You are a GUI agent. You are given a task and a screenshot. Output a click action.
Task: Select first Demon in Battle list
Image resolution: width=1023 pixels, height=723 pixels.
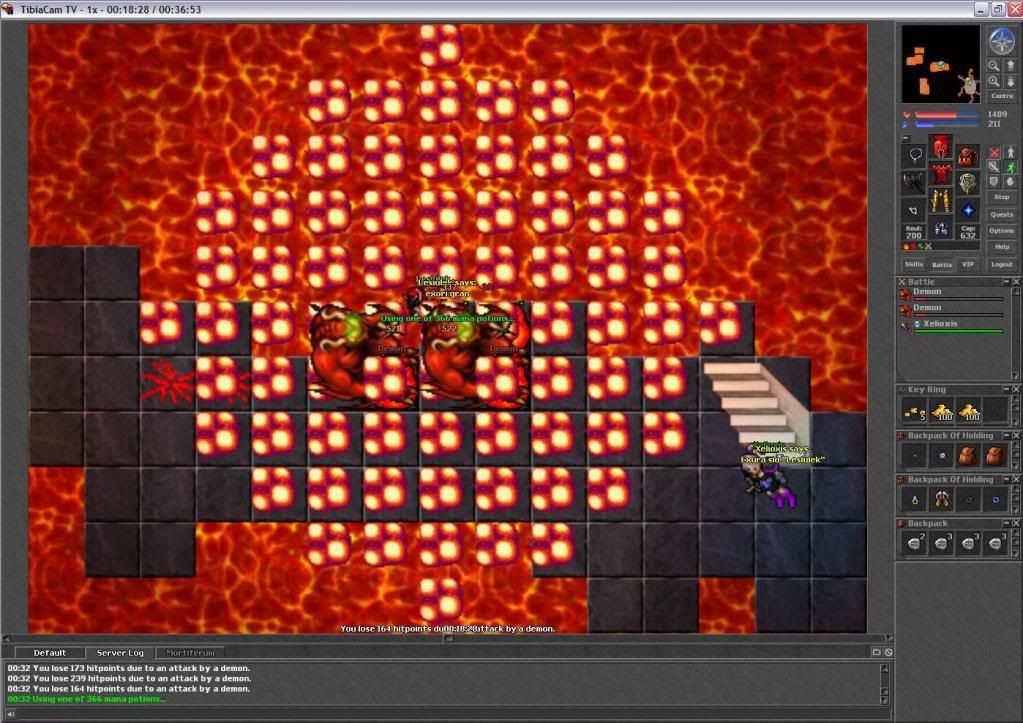pyautogui.click(x=951, y=294)
